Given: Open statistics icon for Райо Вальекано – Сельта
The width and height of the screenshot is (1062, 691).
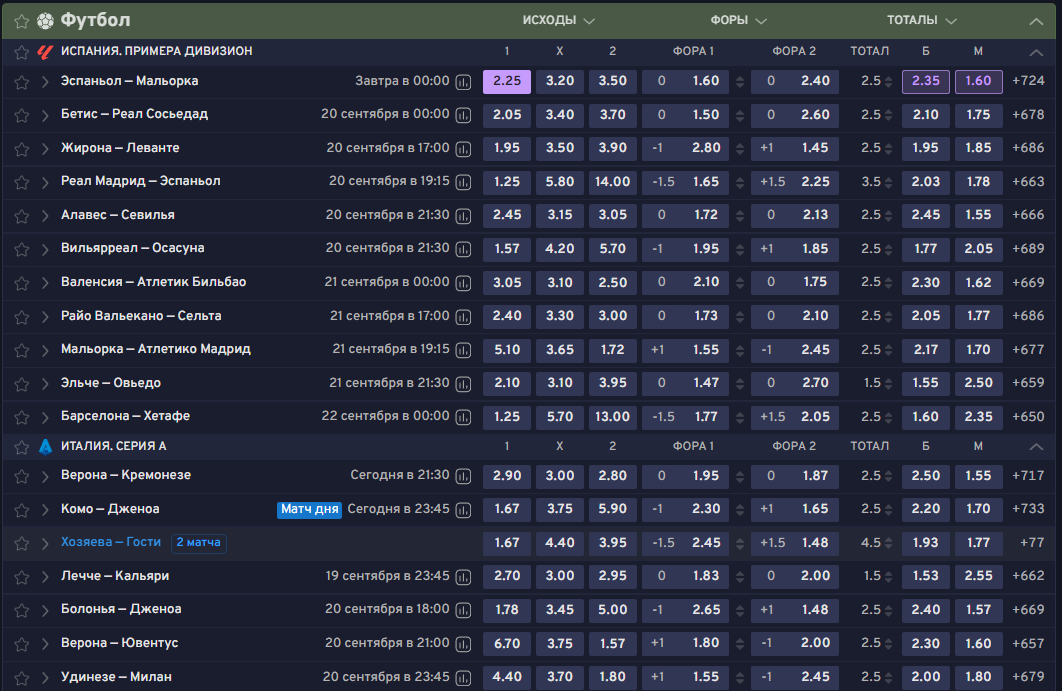Looking at the screenshot, I should 463,317.
